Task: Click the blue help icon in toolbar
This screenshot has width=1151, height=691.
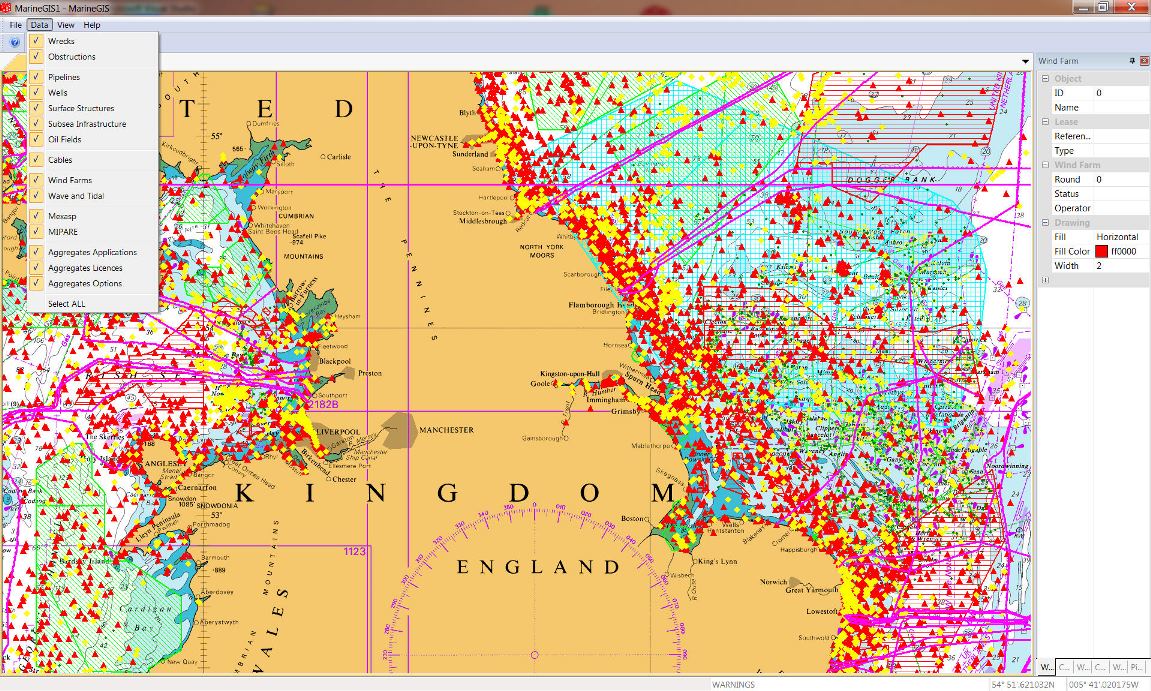Action: 14,43
